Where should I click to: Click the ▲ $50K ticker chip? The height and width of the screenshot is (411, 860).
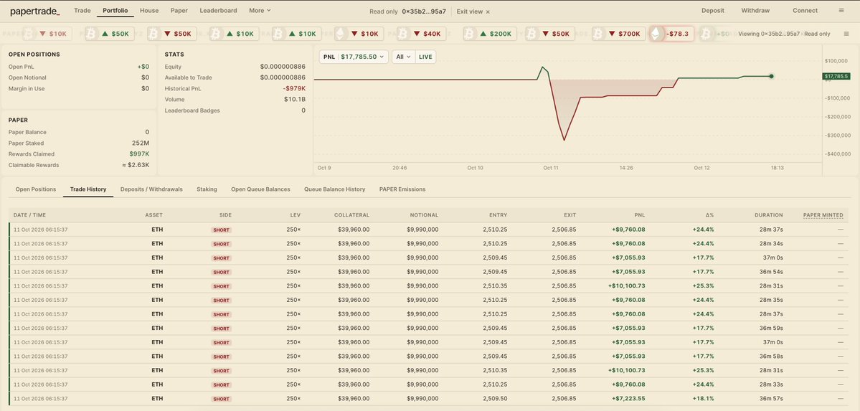[x=110, y=34]
